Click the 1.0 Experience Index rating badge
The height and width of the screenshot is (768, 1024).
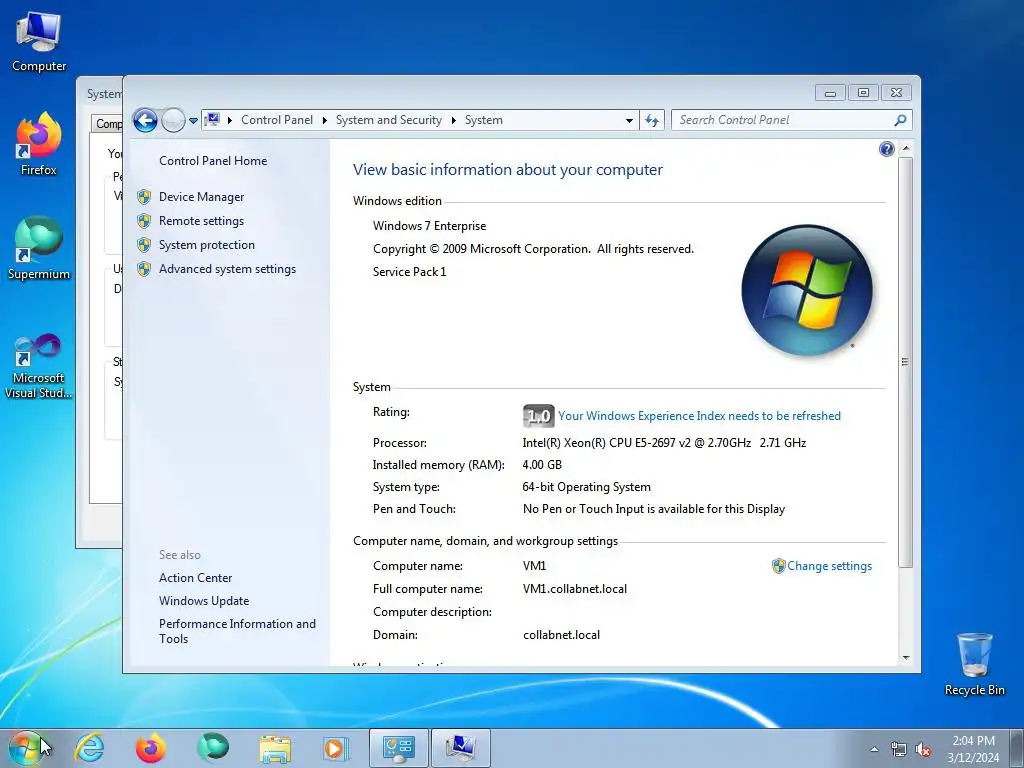[539, 416]
